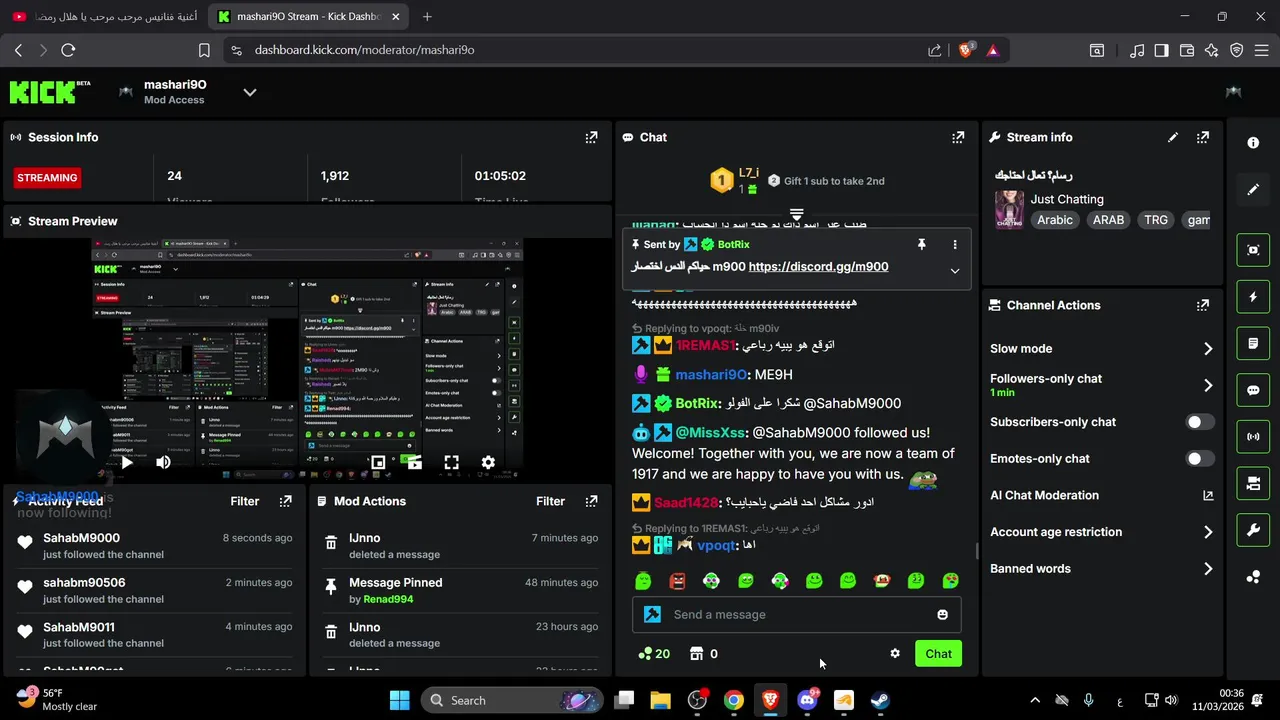Open Brave Shields icon in address bar
This screenshot has height=720, width=1280.
[966, 50]
